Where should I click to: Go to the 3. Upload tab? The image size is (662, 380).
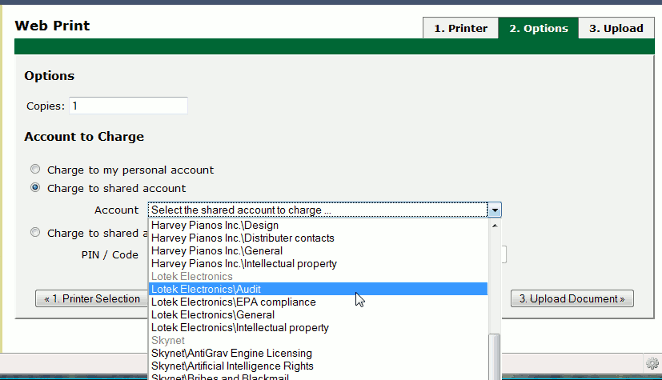tap(616, 28)
